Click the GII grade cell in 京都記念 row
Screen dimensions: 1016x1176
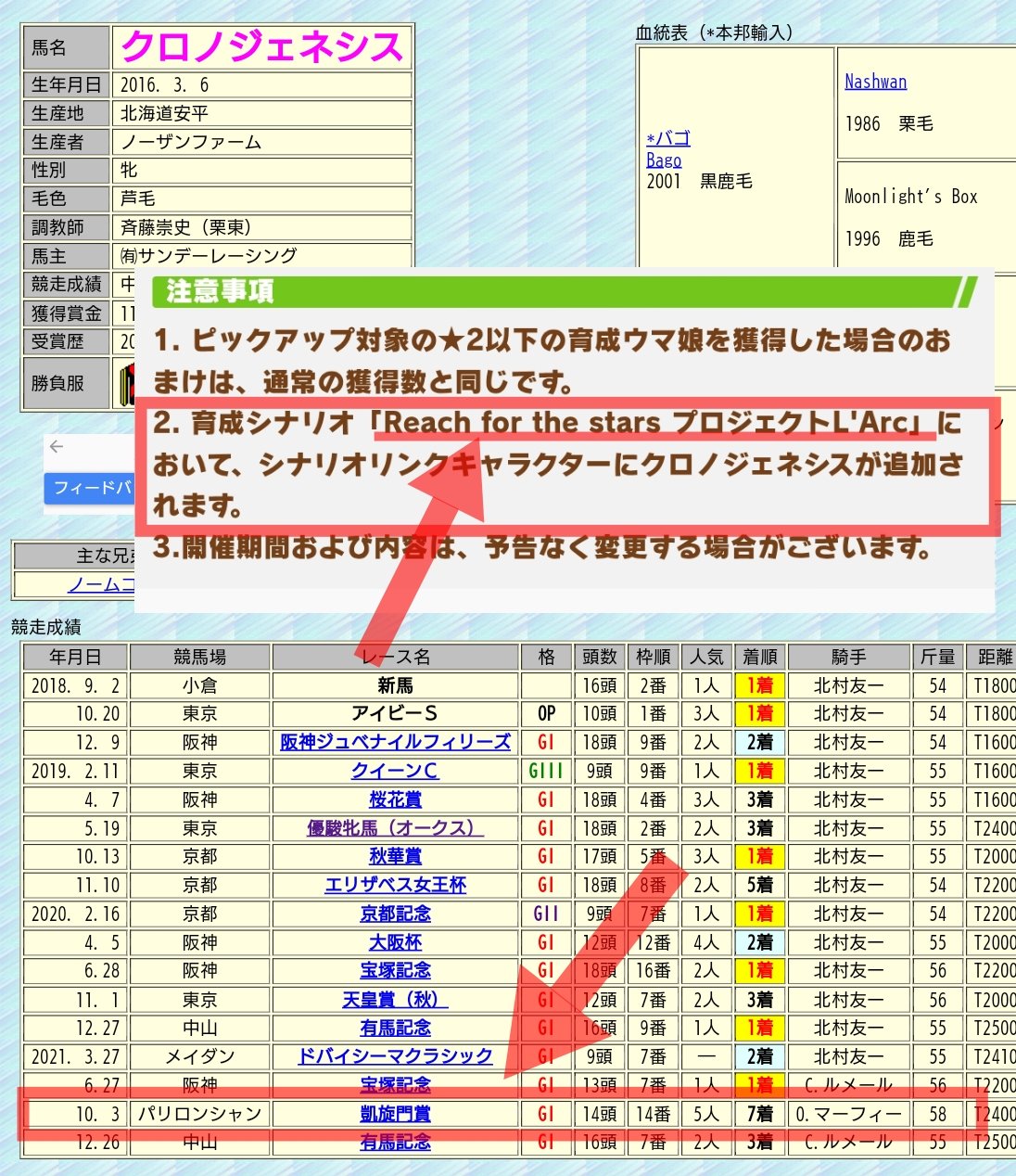tap(546, 914)
